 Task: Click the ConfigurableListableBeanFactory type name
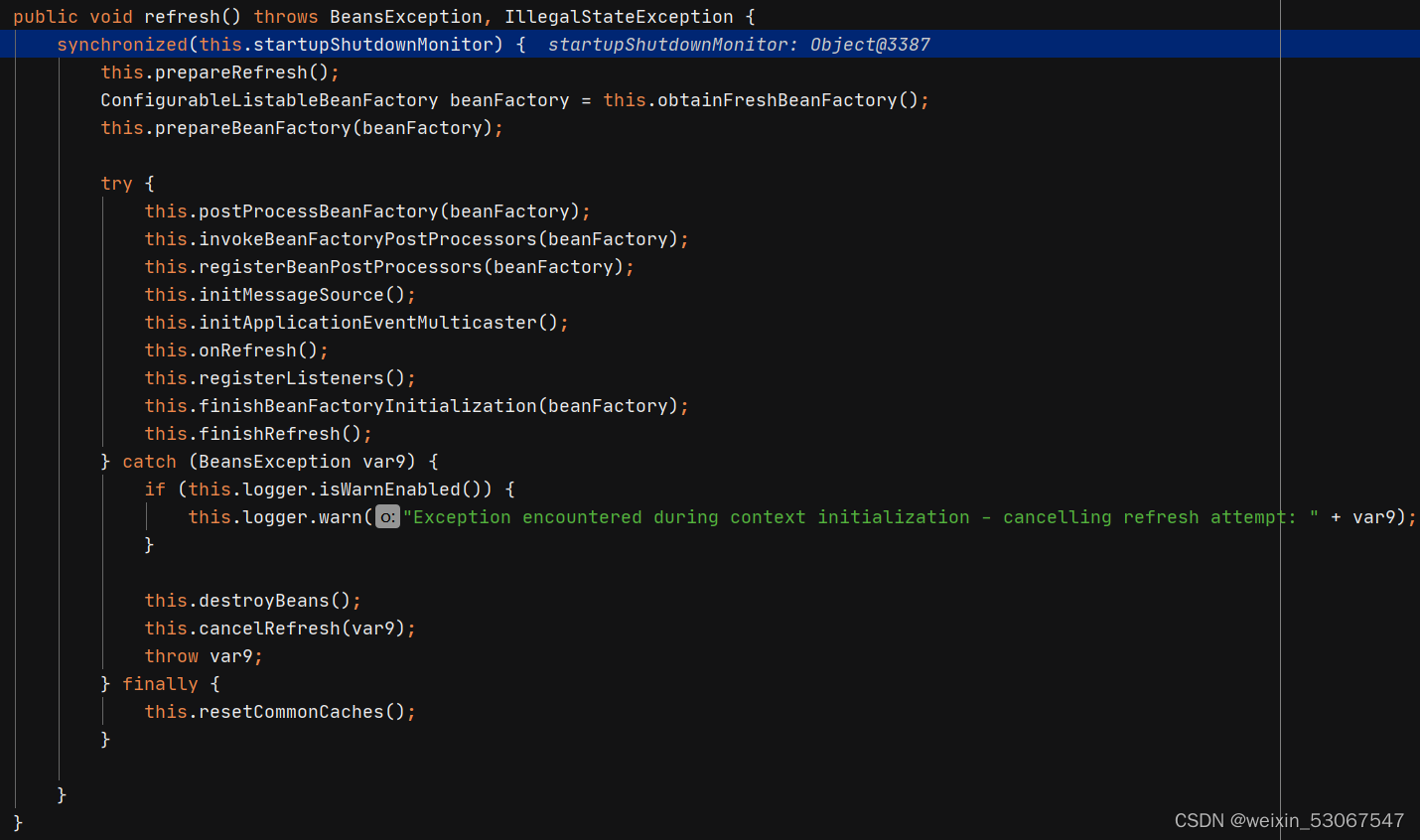pos(269,100)
